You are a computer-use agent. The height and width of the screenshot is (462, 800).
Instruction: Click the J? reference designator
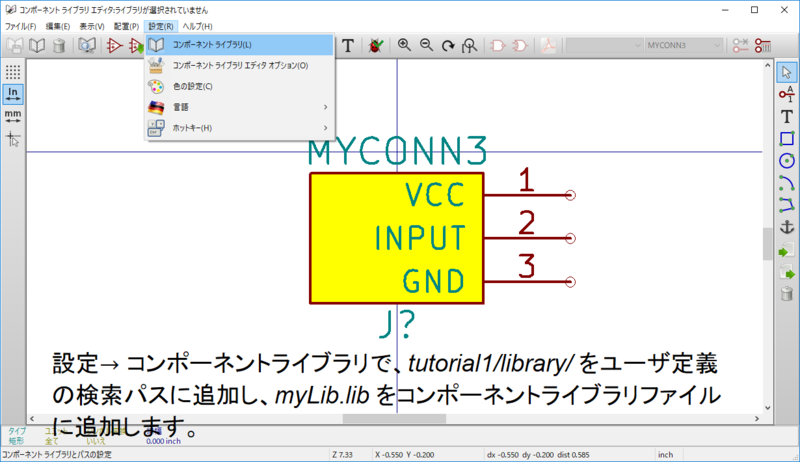click(397, 324)
